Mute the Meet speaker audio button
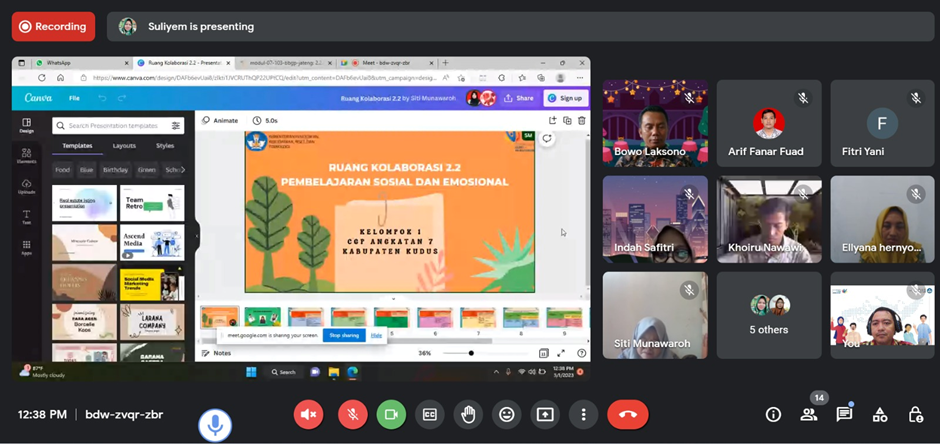This screenshot has width=940, height=444. coord(308,415)
